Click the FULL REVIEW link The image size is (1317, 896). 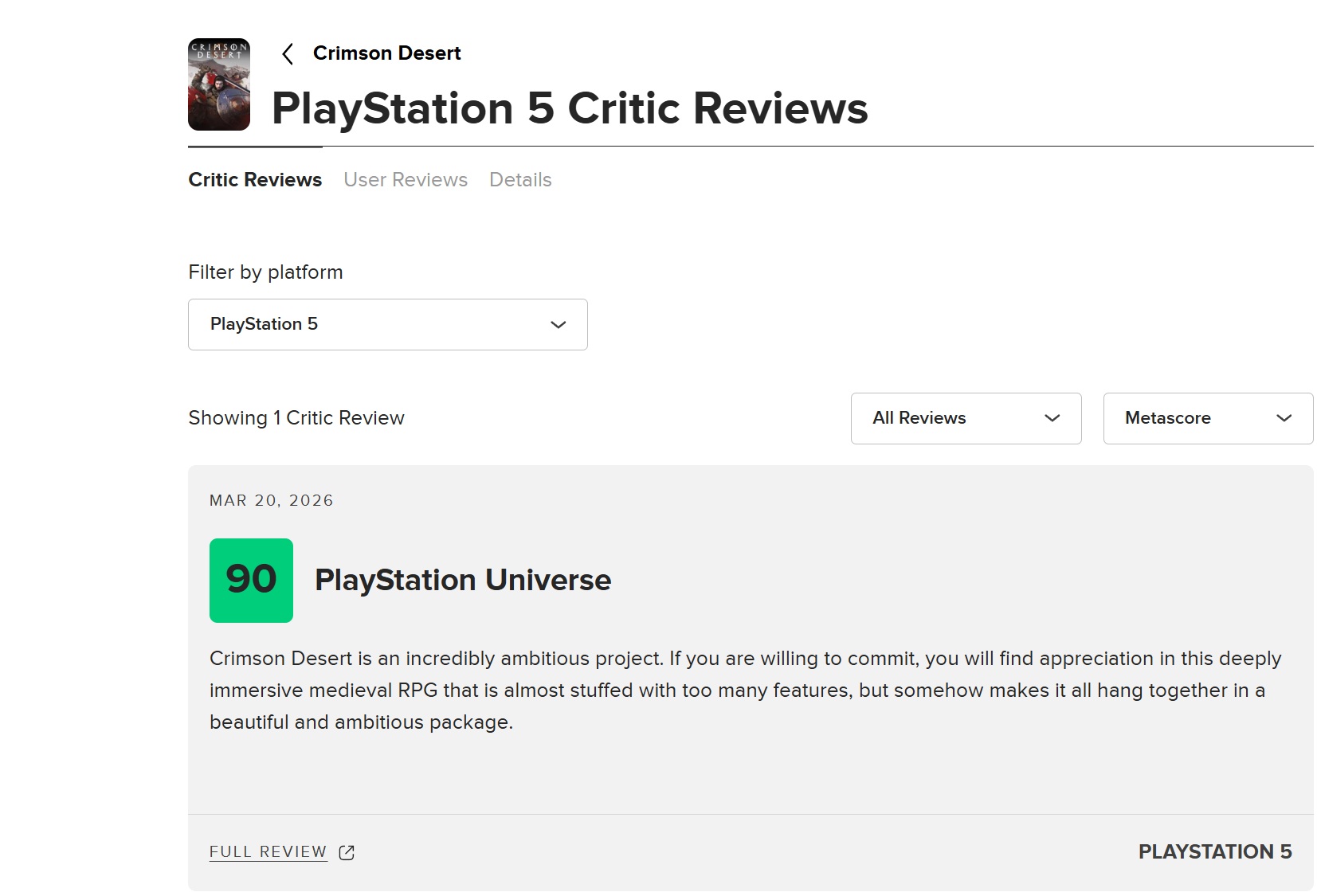click(x=268, y=851)
